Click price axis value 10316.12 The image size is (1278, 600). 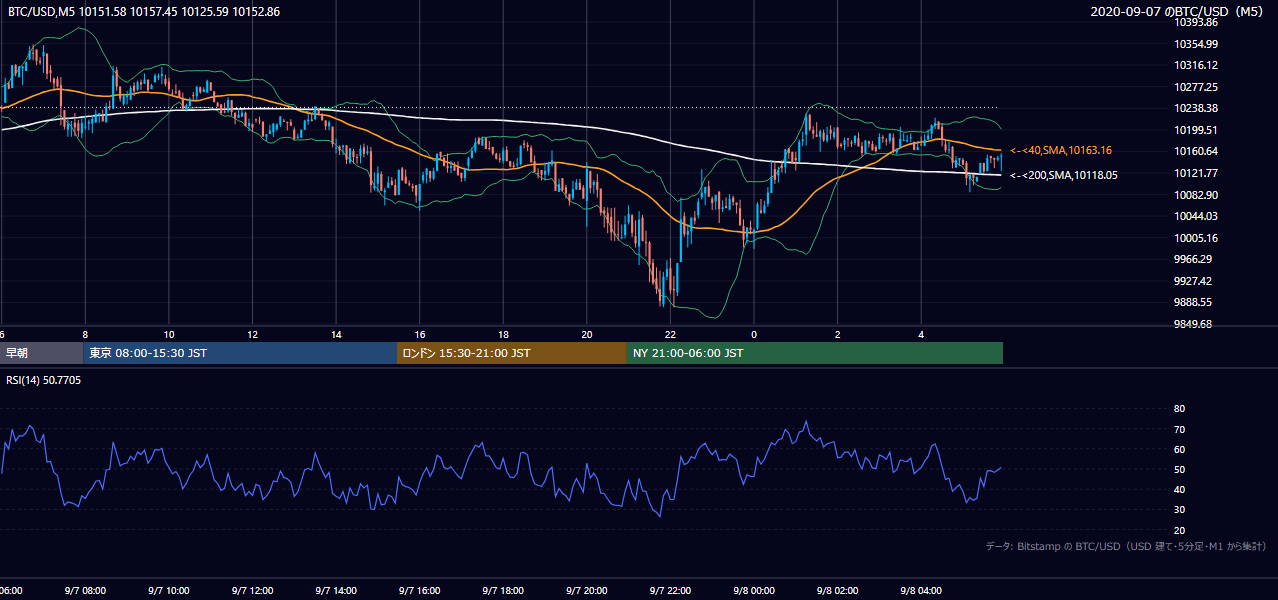click(1196, 65)
